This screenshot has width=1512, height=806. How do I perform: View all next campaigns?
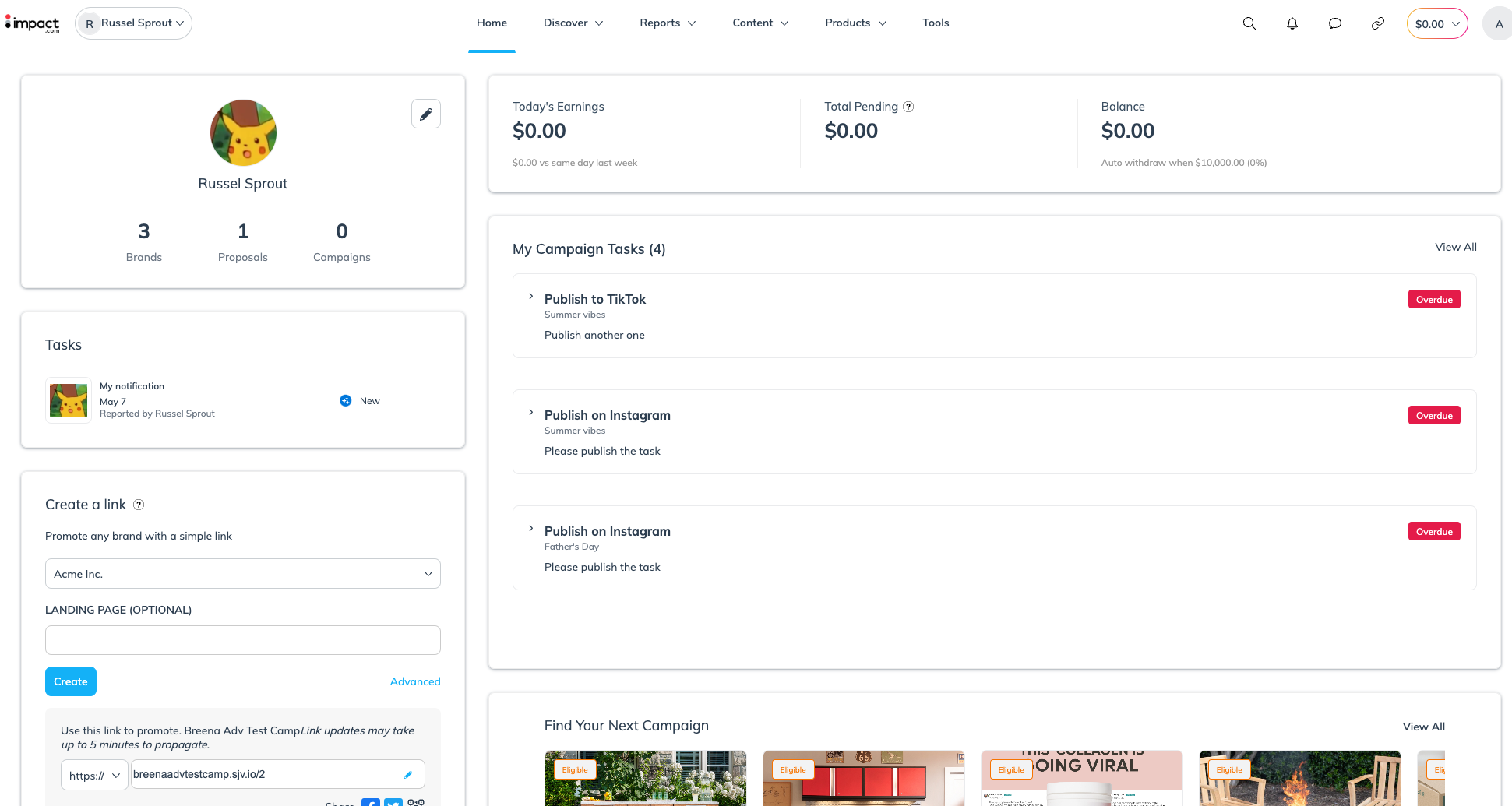coord(1423,727)
